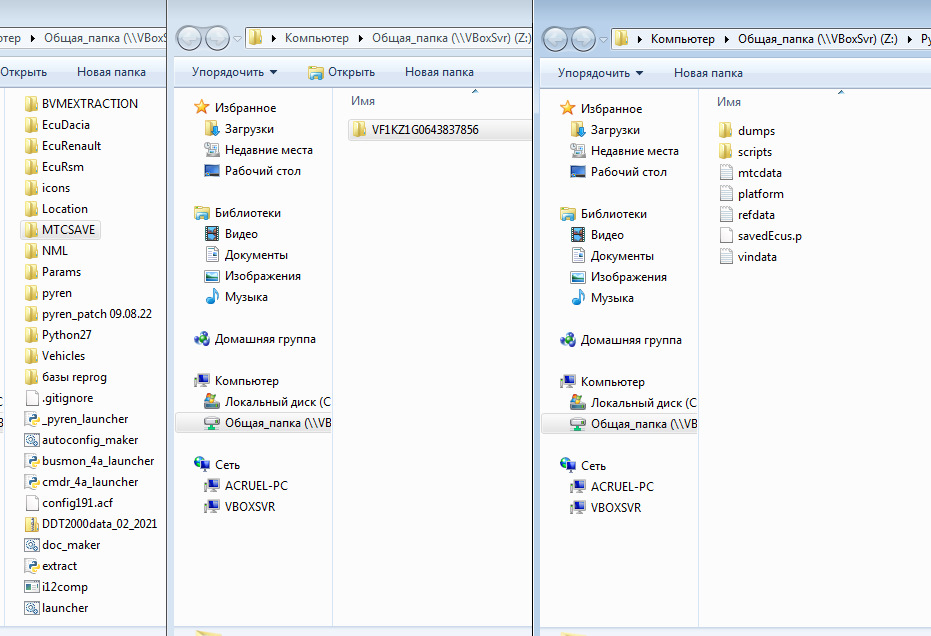This screenshot has height=636, width=931.
Task: Click Новая папка in middle window
Action: coord(439,72)
